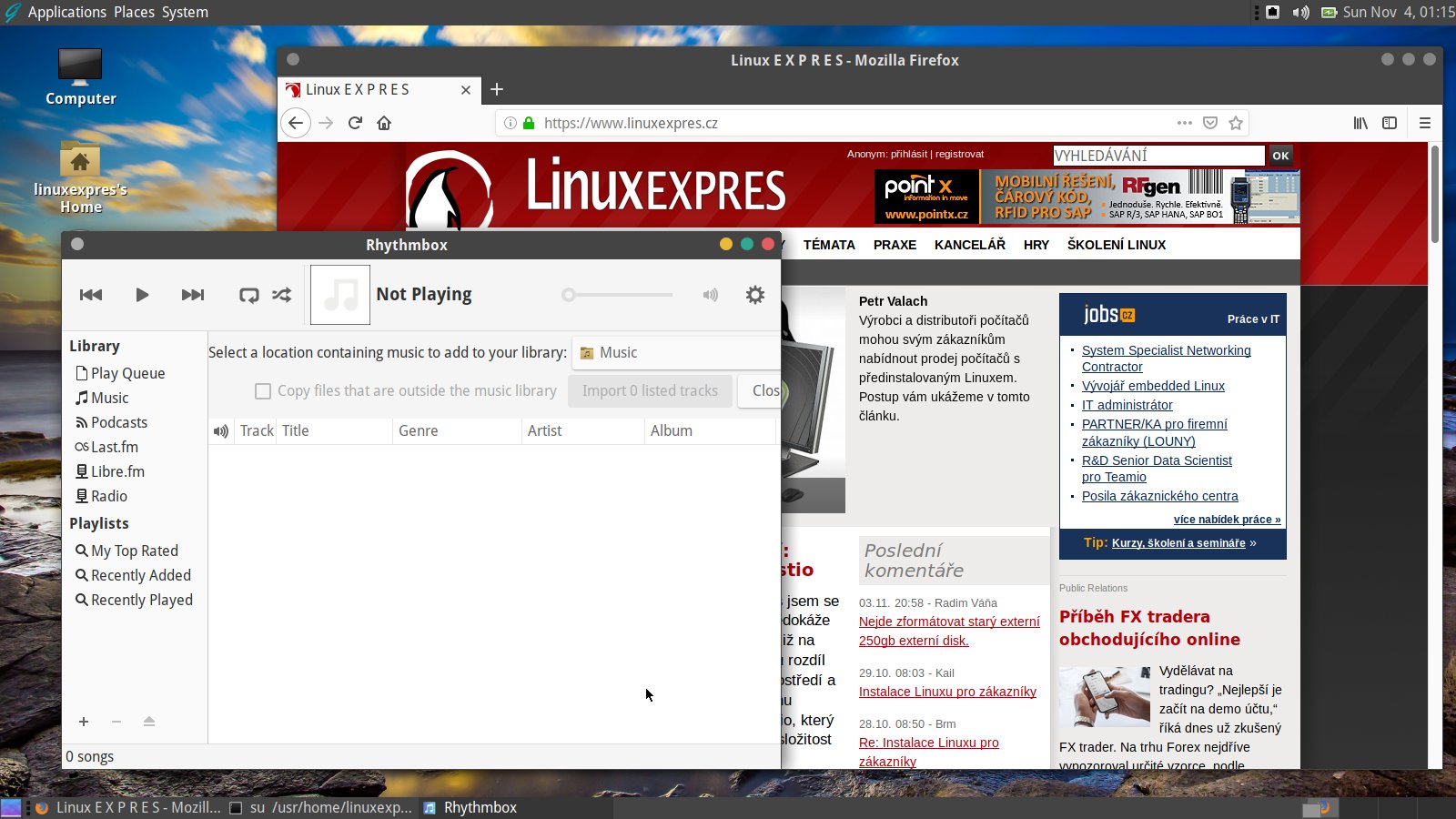Toggle shuffle mode in Rhythmbox
Viewport: 1456px width, 819px height.
click(282, 295)
